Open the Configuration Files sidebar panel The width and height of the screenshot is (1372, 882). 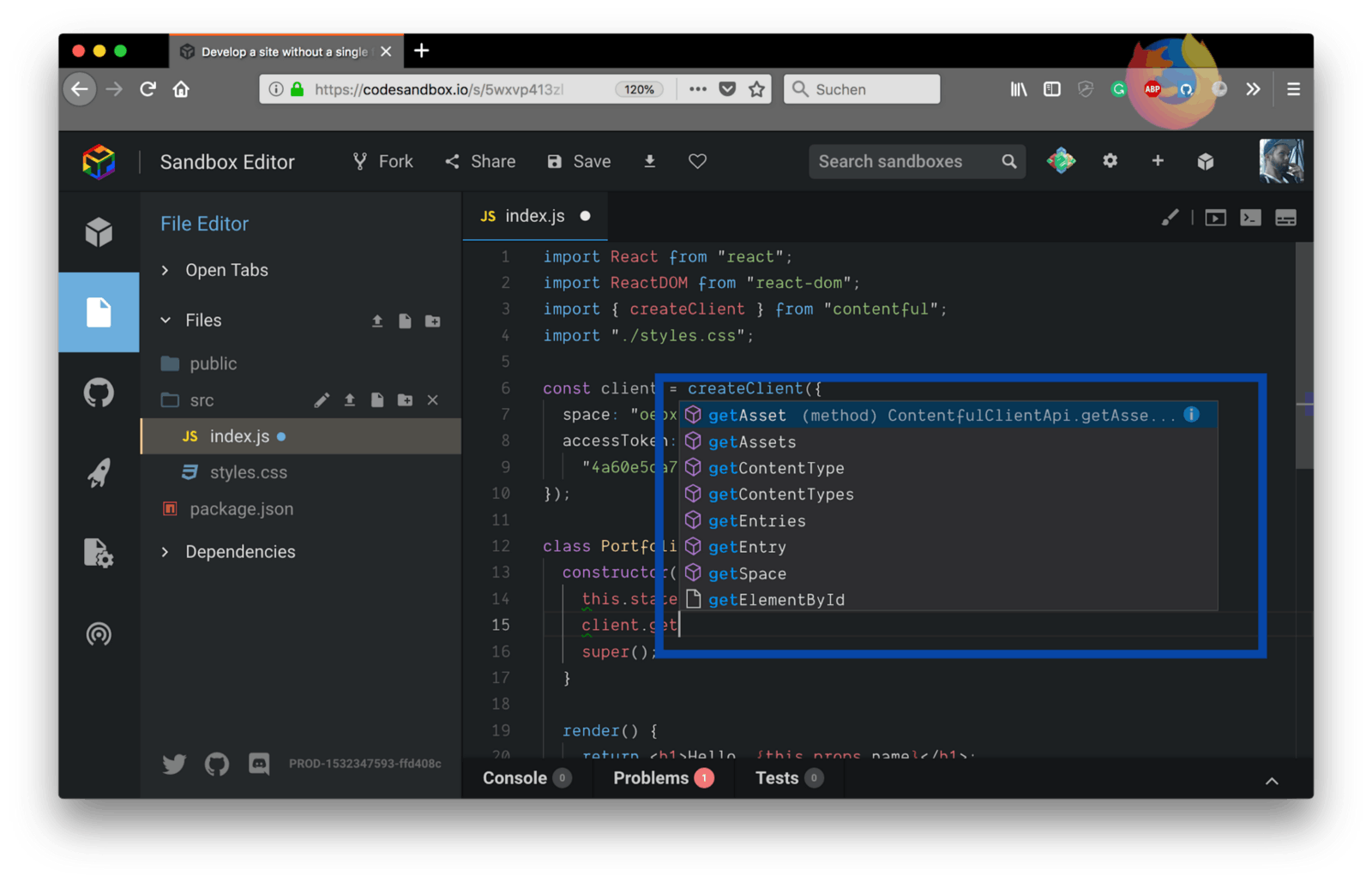coord(99,553)
